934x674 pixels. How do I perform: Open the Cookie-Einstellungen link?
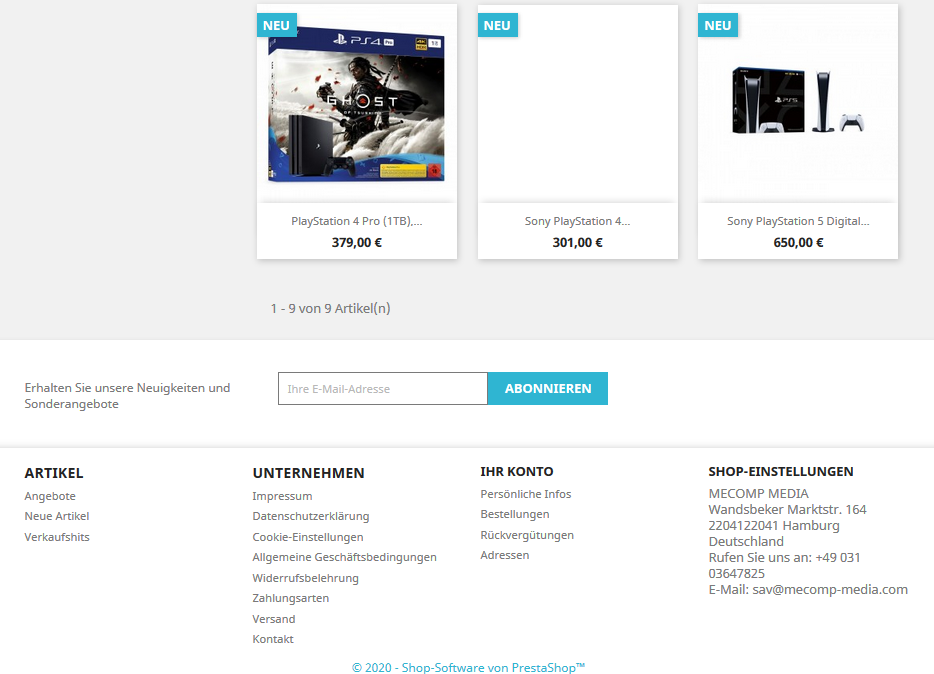click(308, 537)
